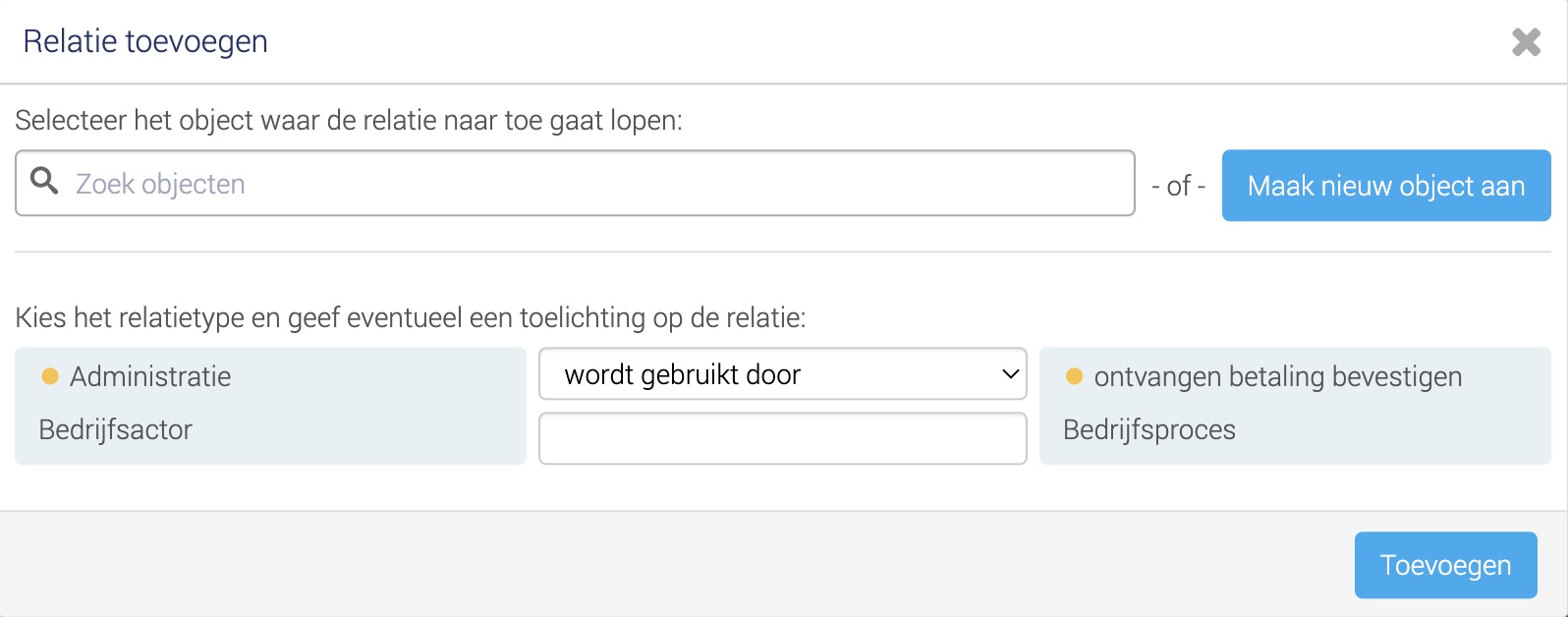Click the Relatie toevoegen dialog title
1568x617 pixels.
click(145, 41)
